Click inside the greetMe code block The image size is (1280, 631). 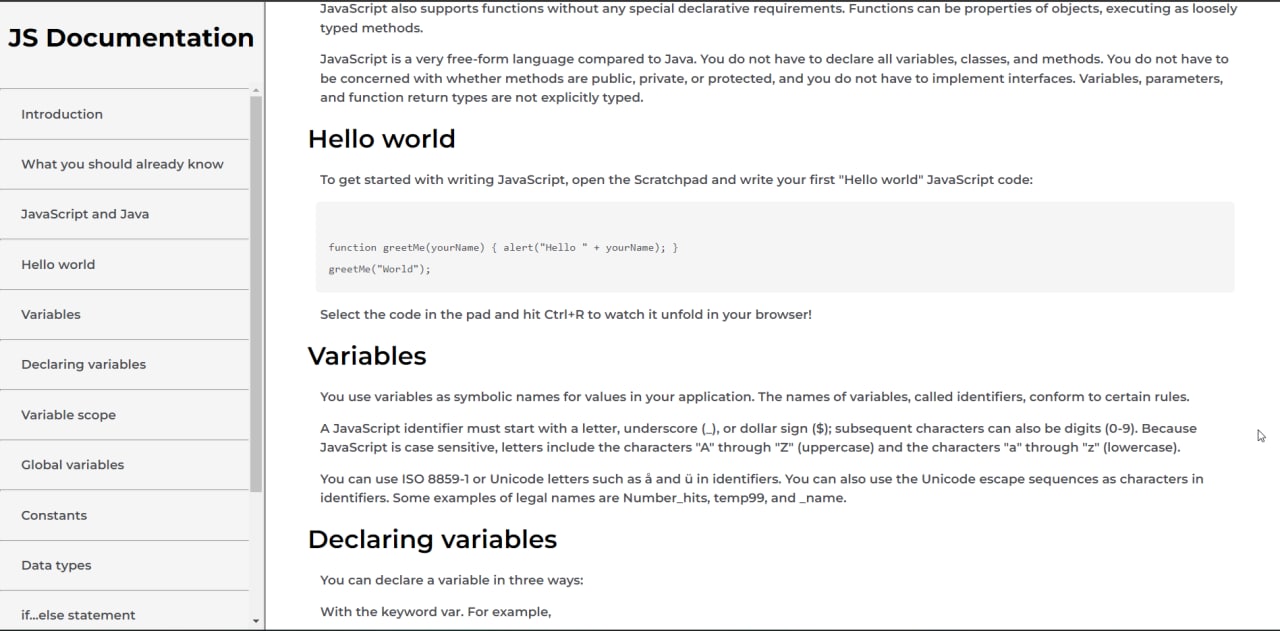775,247
